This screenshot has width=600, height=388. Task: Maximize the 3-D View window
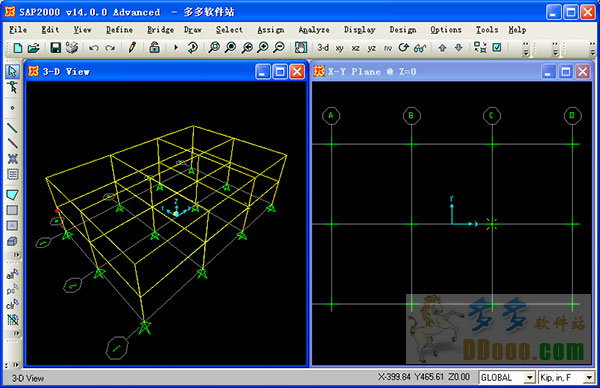(280, 72)
